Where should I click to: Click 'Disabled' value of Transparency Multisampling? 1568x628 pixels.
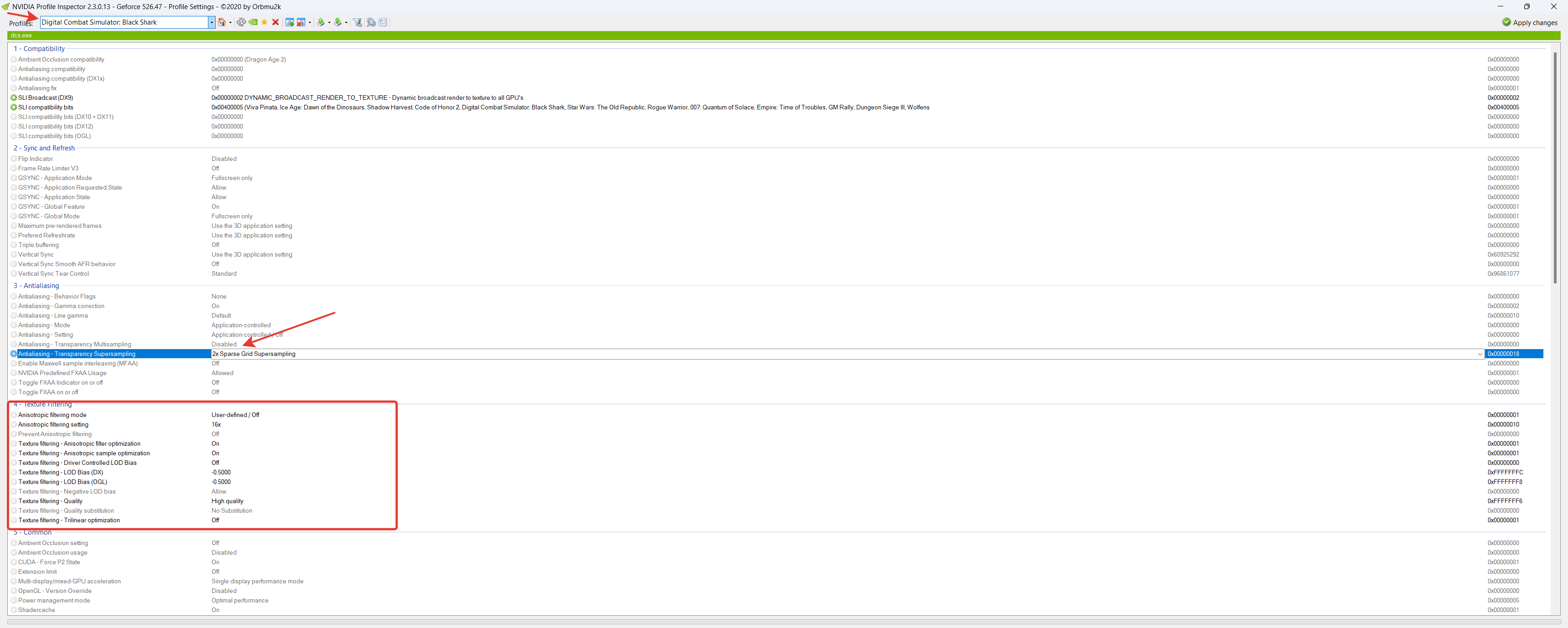click(x=224, y=345)
